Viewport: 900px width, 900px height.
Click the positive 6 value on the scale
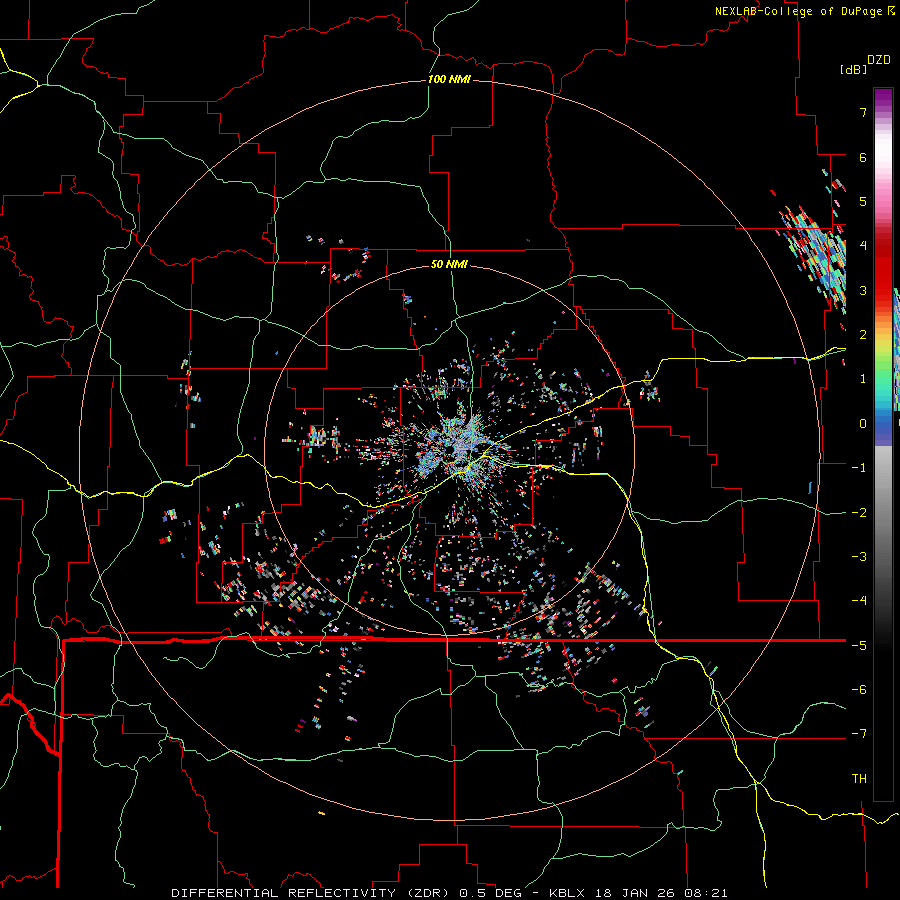tap(863, 157)
